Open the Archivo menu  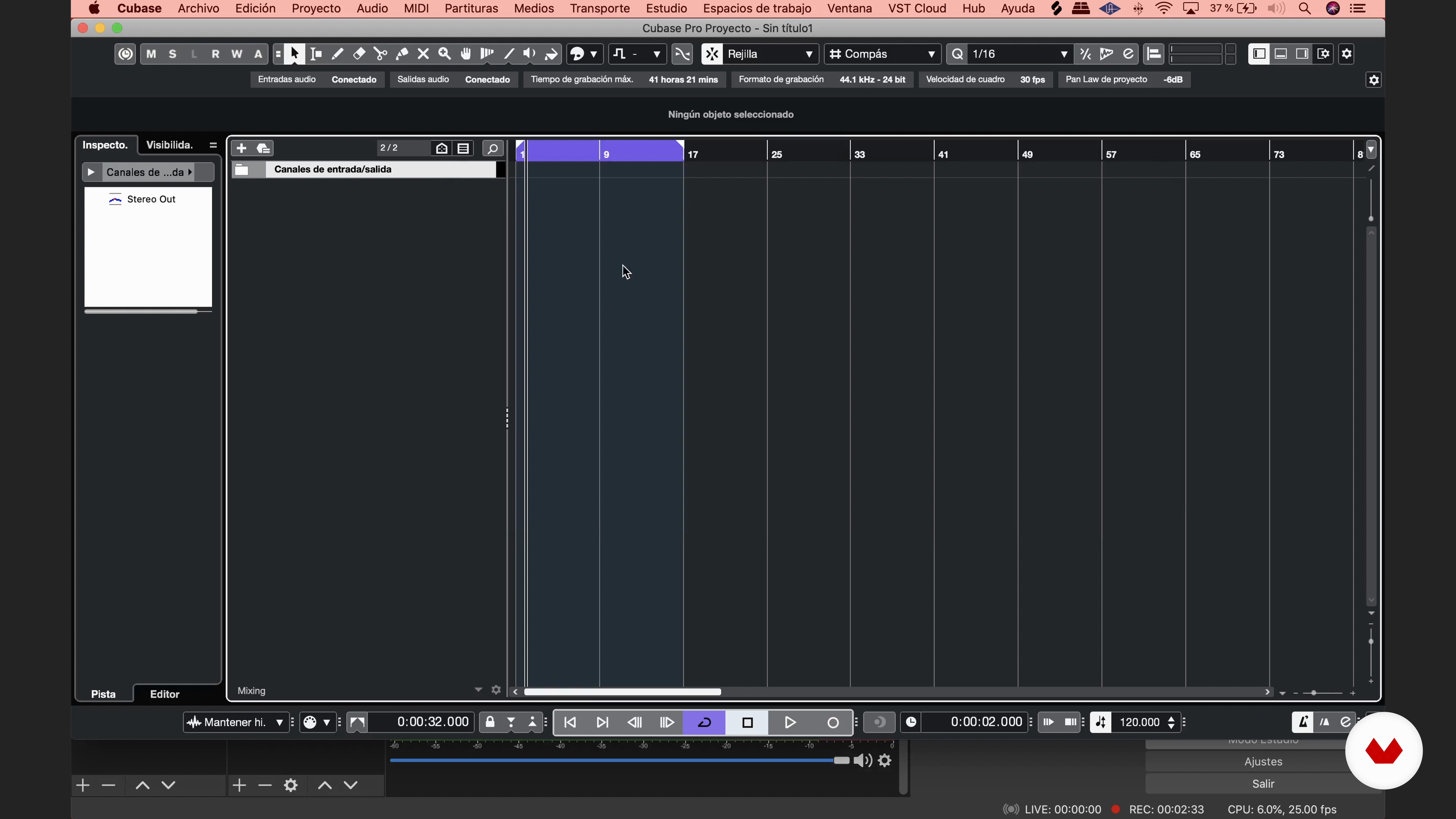click(198, 8)
